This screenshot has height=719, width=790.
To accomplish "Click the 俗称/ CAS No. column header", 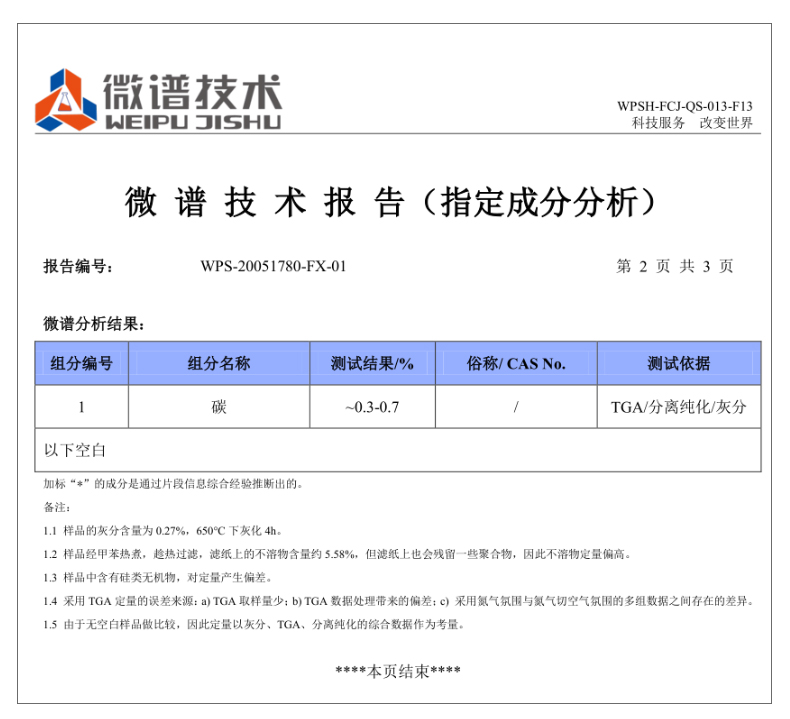I will 516,363.
